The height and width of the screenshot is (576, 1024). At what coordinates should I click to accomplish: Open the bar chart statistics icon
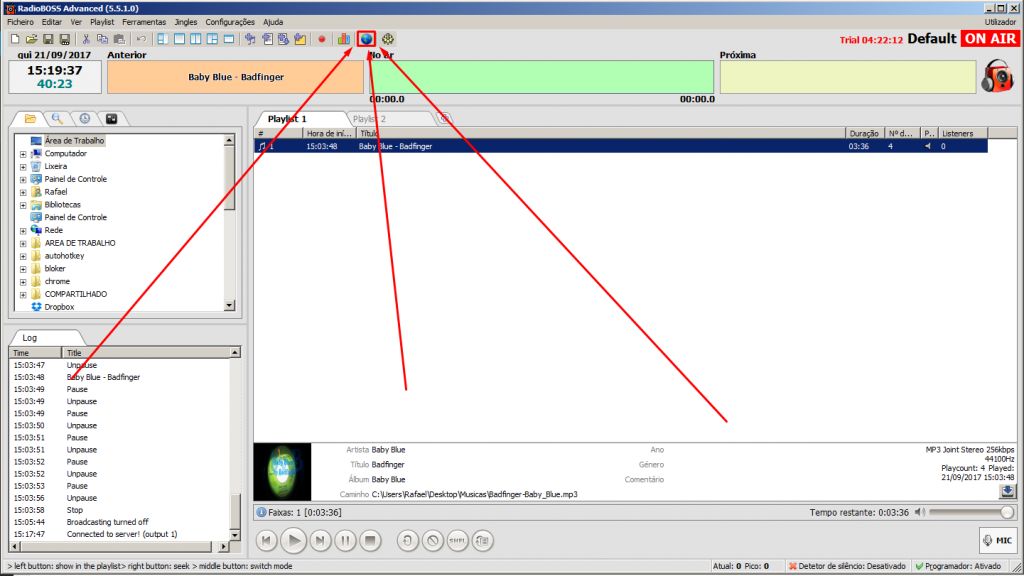(344, 39)
